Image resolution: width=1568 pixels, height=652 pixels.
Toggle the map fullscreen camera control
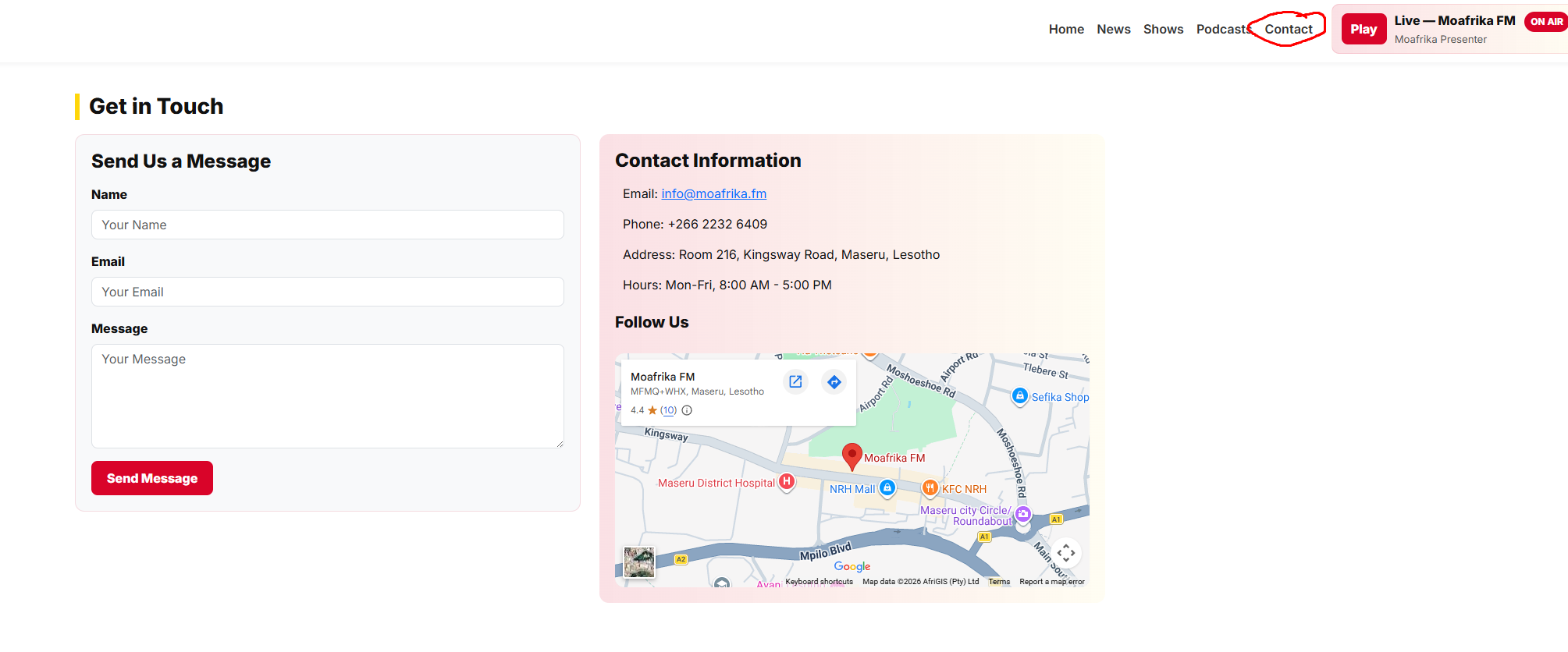tap(1065, 553)
